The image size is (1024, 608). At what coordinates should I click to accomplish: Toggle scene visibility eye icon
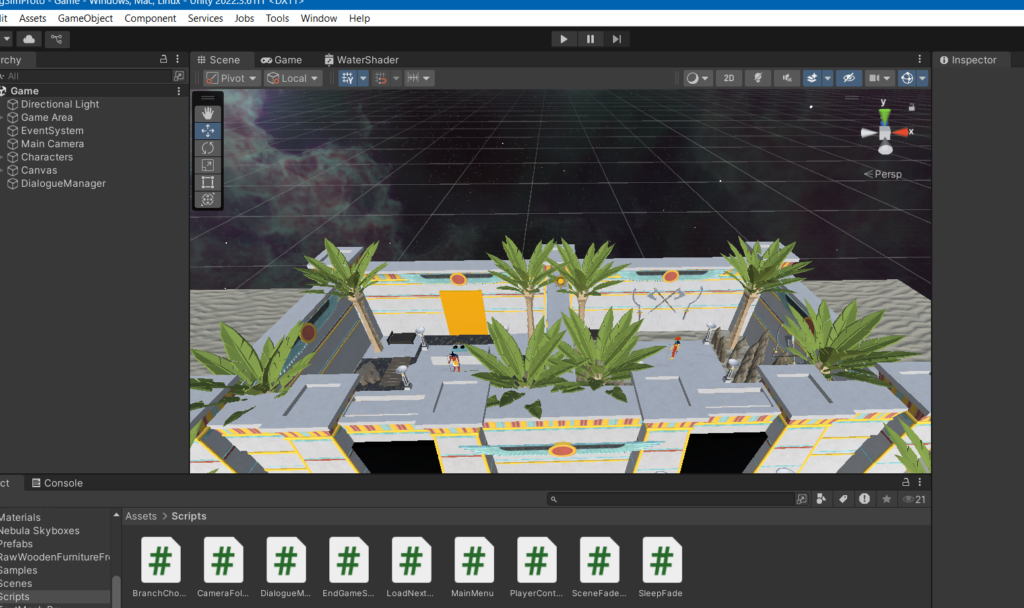point(848,78)
